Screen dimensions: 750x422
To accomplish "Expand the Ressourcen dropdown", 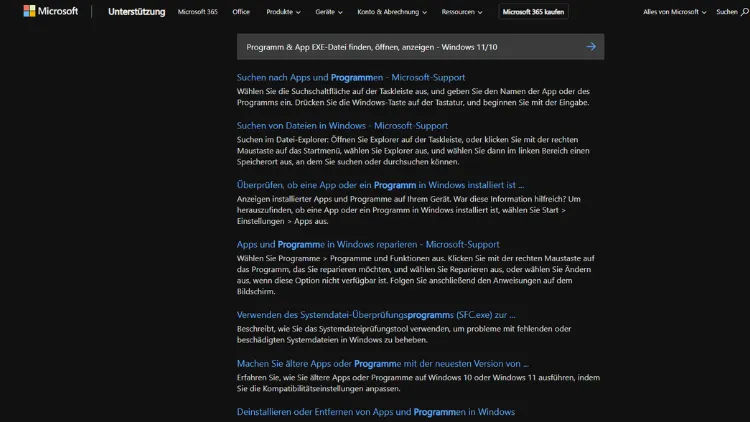I will point(462,11).
